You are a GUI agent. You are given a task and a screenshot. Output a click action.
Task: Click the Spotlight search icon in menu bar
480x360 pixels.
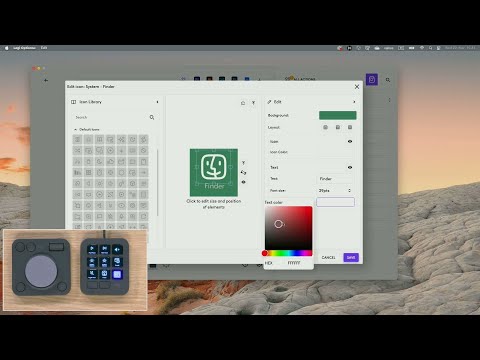pos(430,48)
